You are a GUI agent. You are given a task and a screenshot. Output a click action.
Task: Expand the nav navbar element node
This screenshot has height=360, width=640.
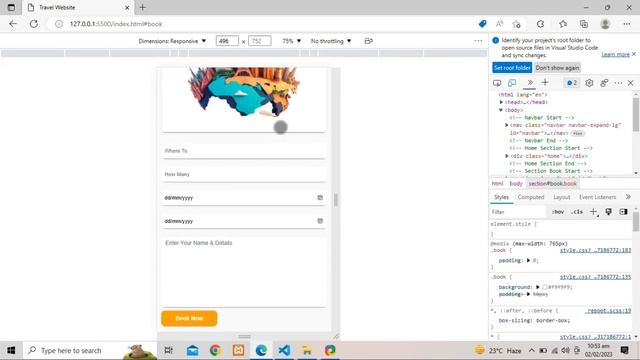pyautogui.click(x=507, y=125)
